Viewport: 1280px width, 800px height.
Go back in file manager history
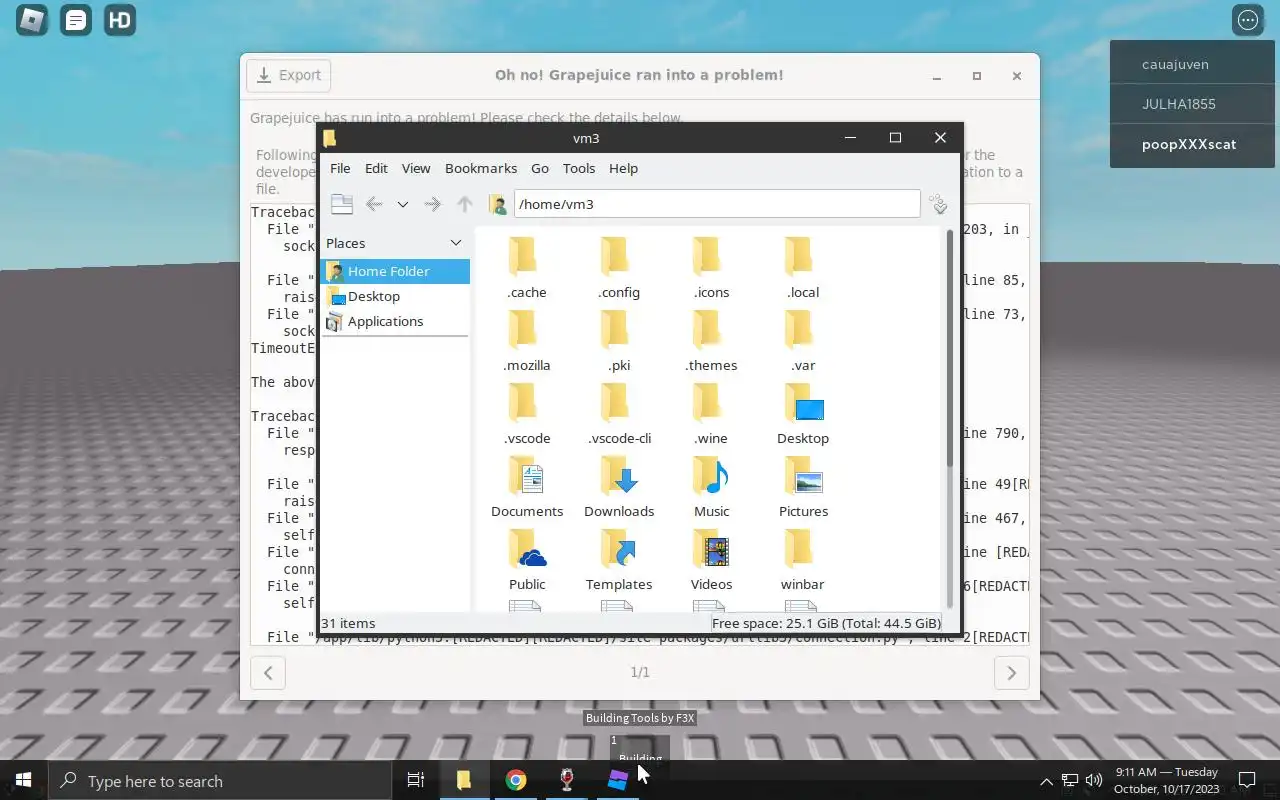click(374, 204)
